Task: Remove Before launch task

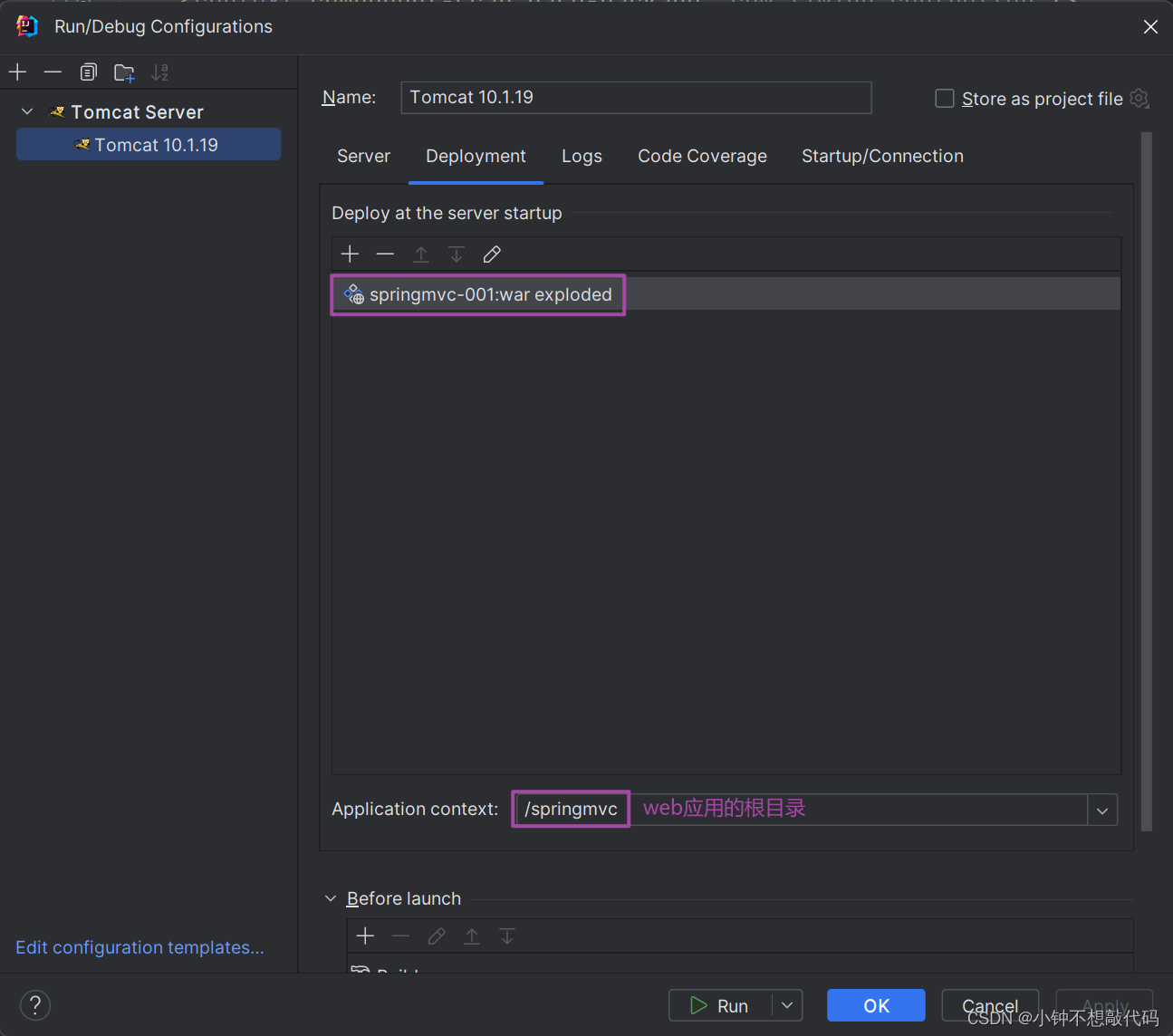Action: (400, 935)
